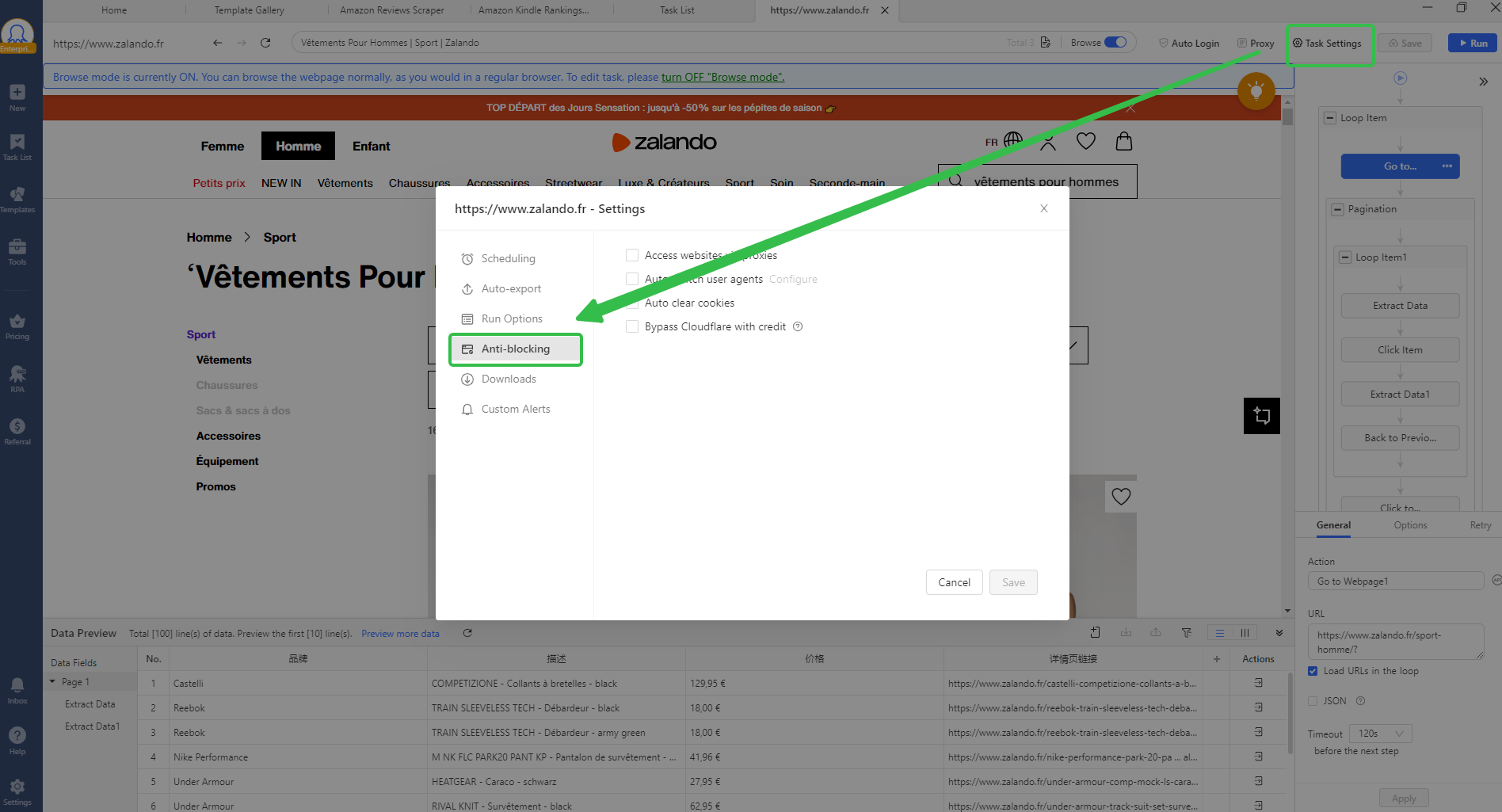1502x812 pixels.
Task: Click the Cancel button in settings dialog
Action: coord(954,582)
